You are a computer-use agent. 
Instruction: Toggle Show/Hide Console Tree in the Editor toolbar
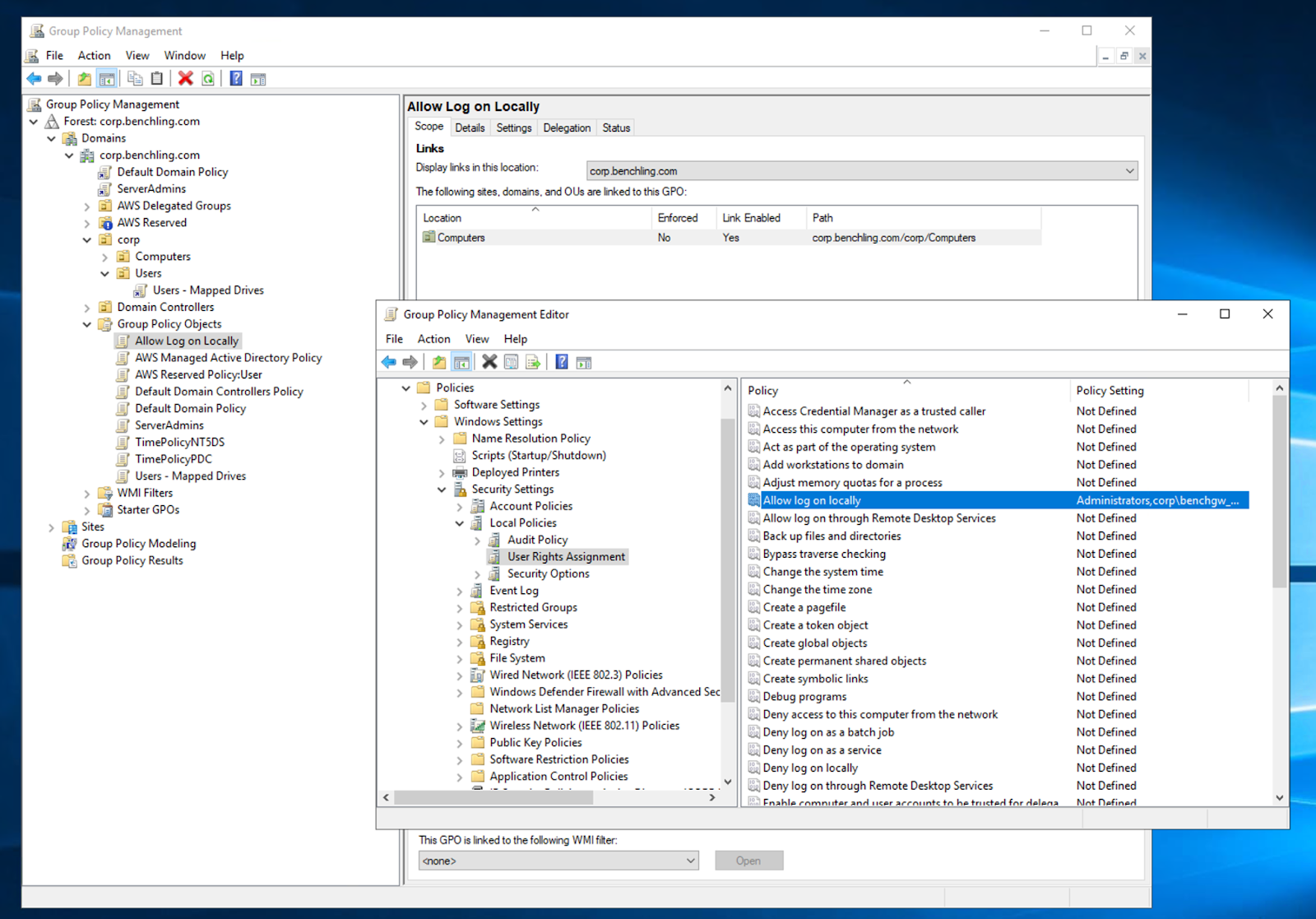coord(461,362)
